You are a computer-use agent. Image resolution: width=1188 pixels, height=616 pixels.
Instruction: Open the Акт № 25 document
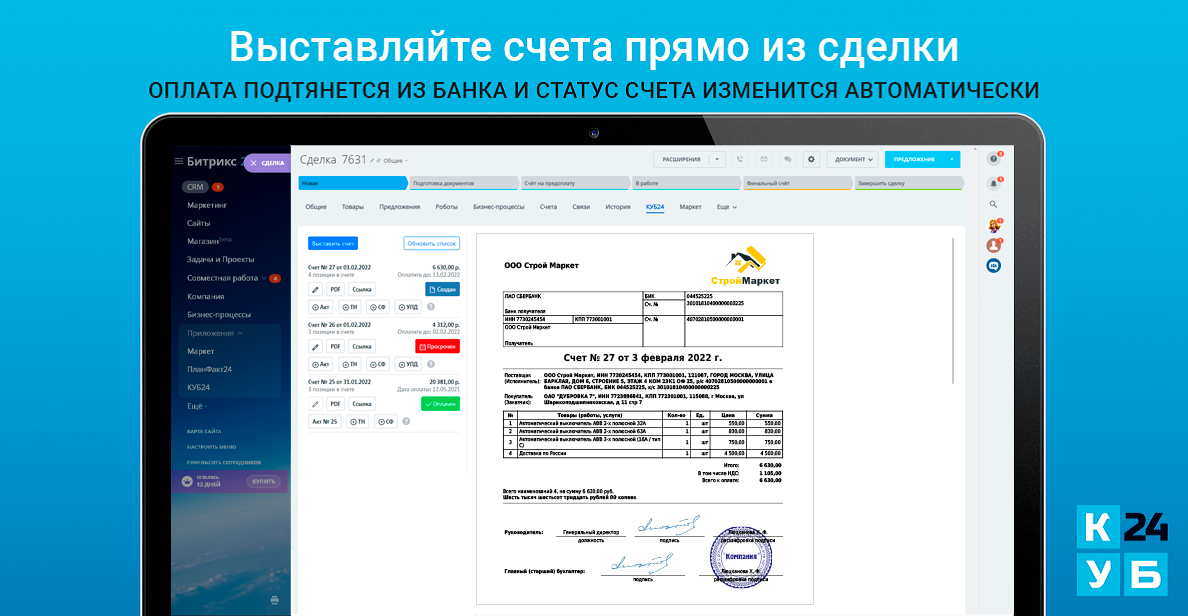pos(324,421)
